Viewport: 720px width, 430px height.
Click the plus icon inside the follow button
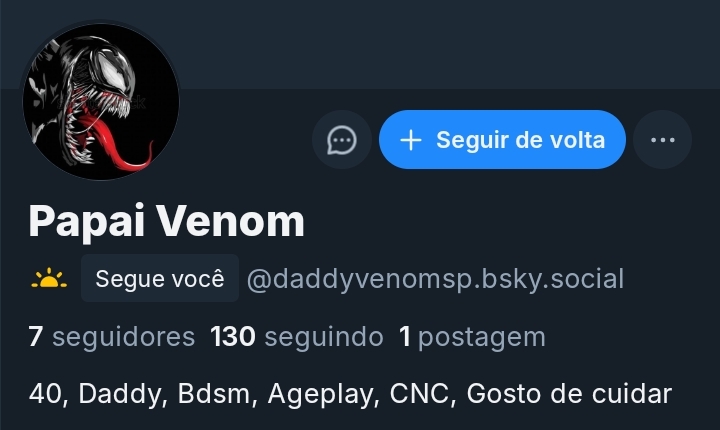[x=411, y=140]
